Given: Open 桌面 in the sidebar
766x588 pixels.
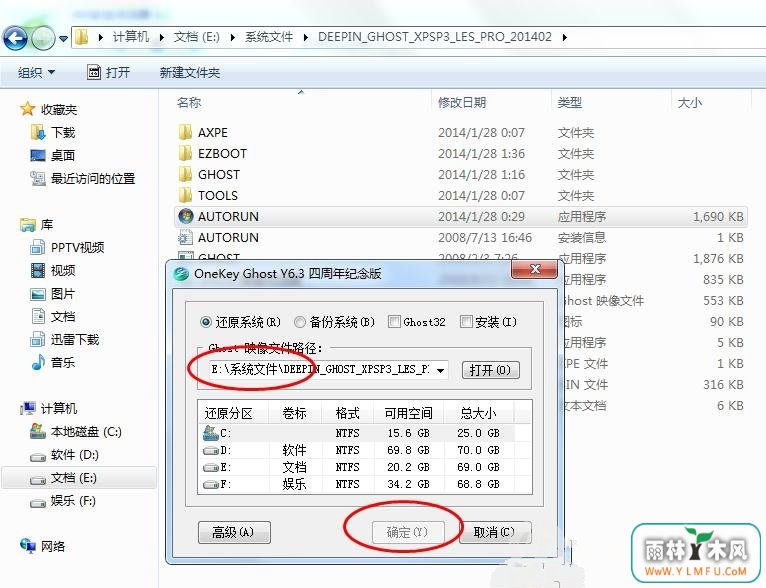Looking at the screenshot, I should pyautogui.click(x=53, y=155).
